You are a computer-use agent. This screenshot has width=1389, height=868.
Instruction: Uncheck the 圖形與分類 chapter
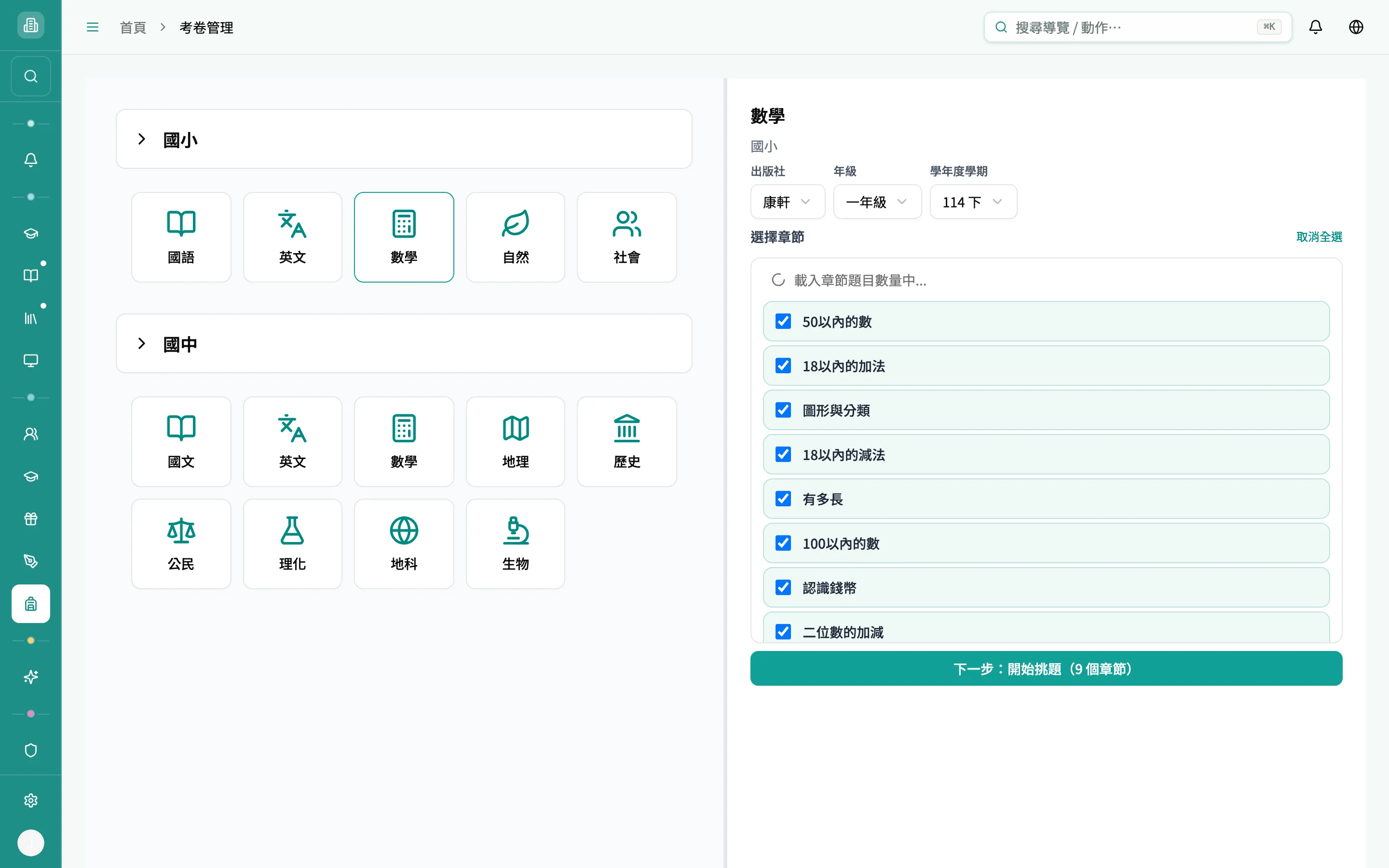[x=783, y=410]
